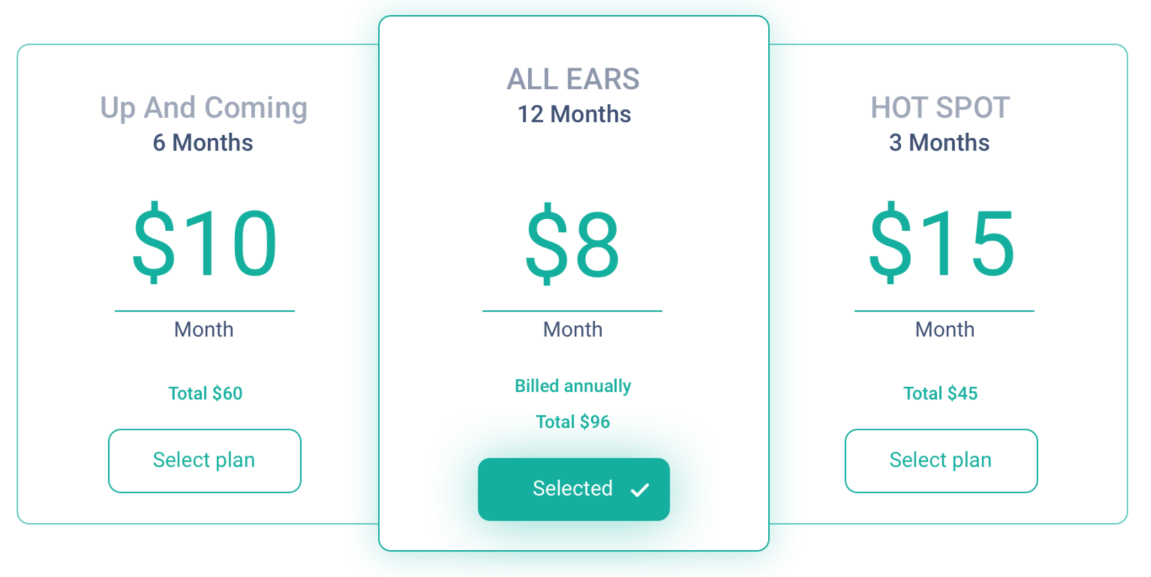Click the Total $45 text
Viewport: 1151px width, 577px height.
click(x=940, y=393)
